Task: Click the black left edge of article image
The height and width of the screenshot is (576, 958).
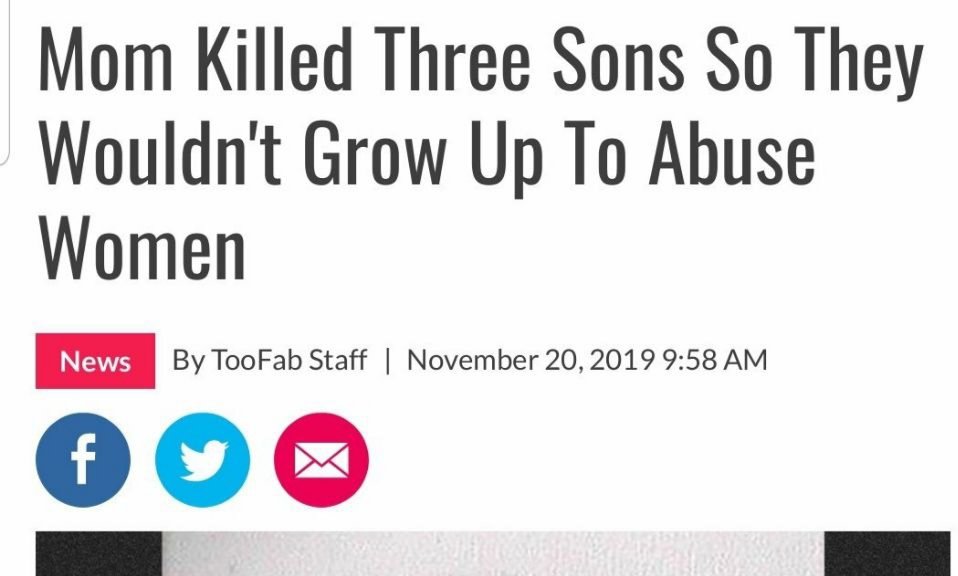Action: click(x=97, y=553)
